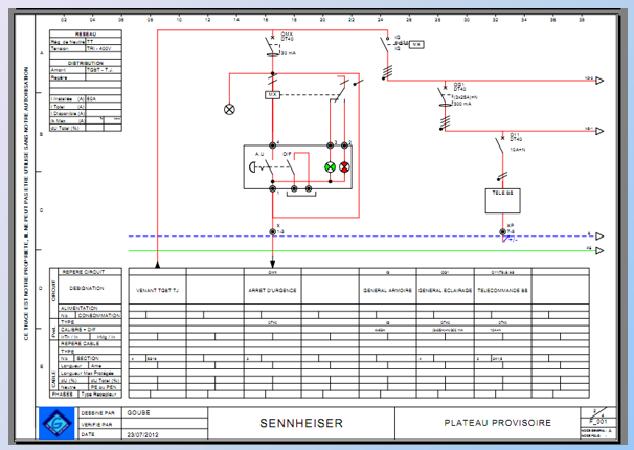Click the vertical copyright notice on left margin
The height and width of the screenshot is (450, 634).
click(x=26, y=203)
